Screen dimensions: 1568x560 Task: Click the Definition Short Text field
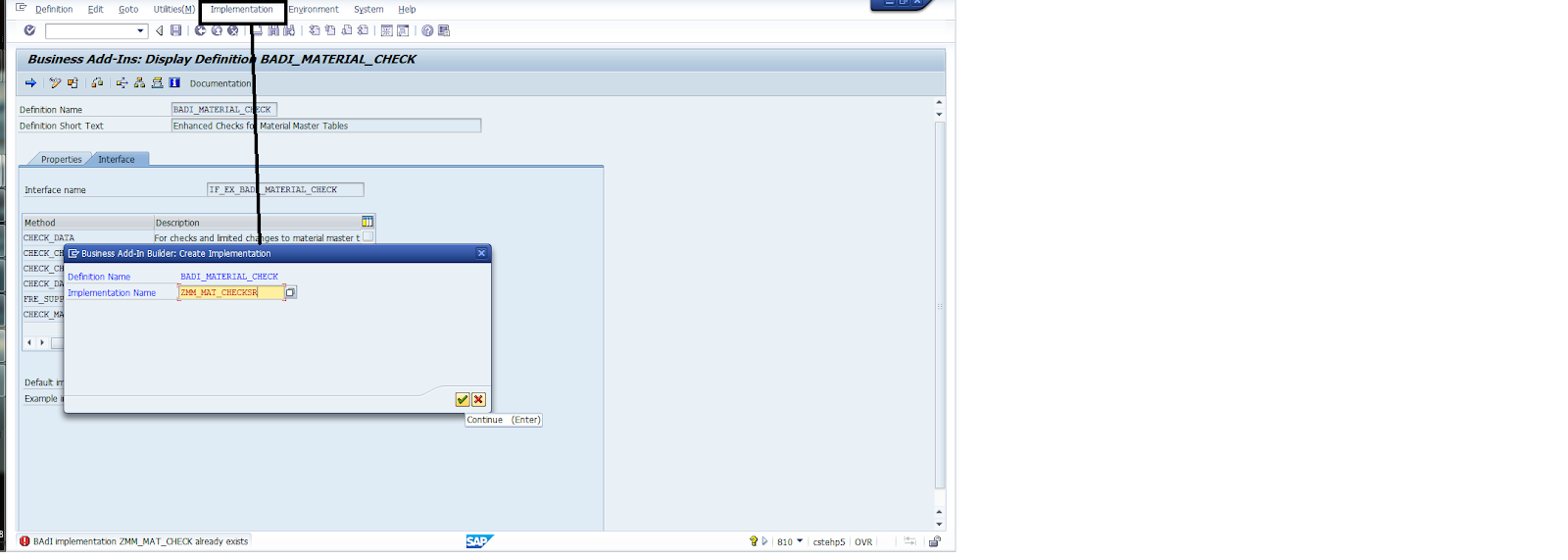(325, 126)
